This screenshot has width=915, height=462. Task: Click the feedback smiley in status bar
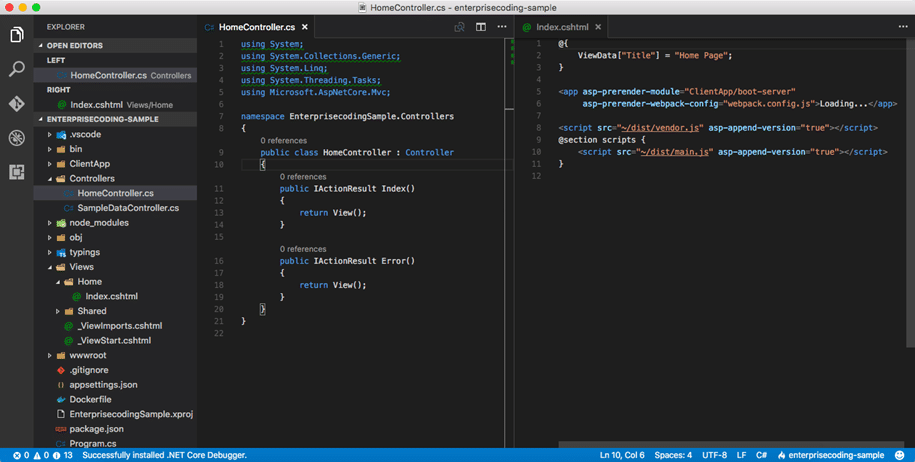(900, 455)
